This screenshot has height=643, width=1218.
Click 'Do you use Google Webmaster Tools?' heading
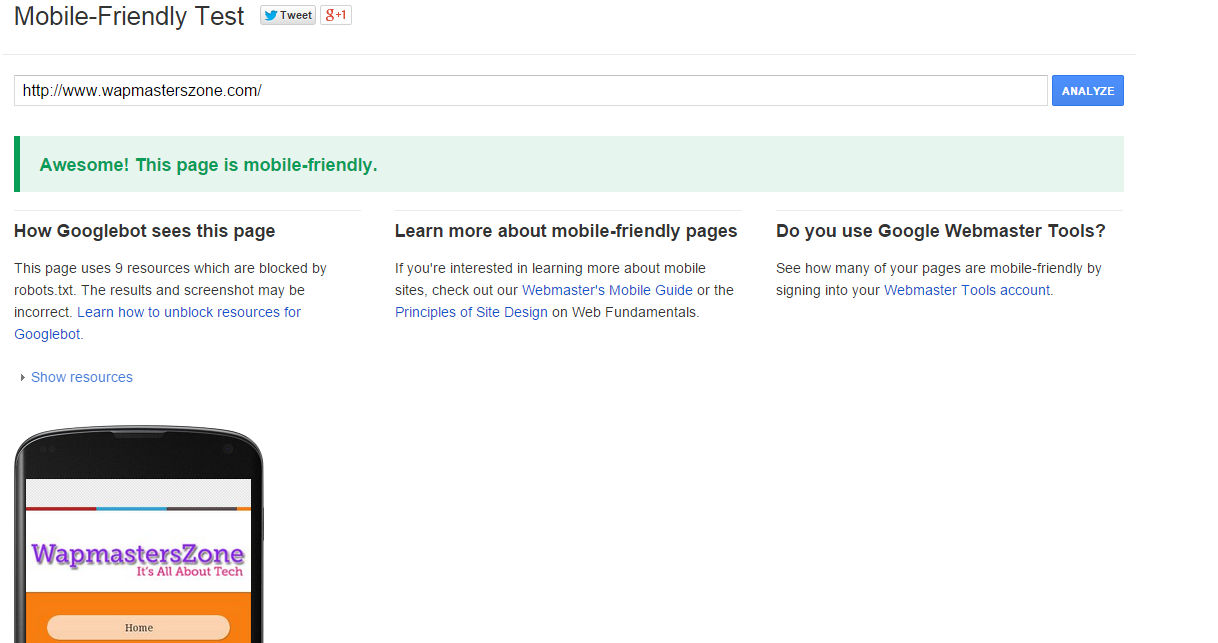(941, 231)
